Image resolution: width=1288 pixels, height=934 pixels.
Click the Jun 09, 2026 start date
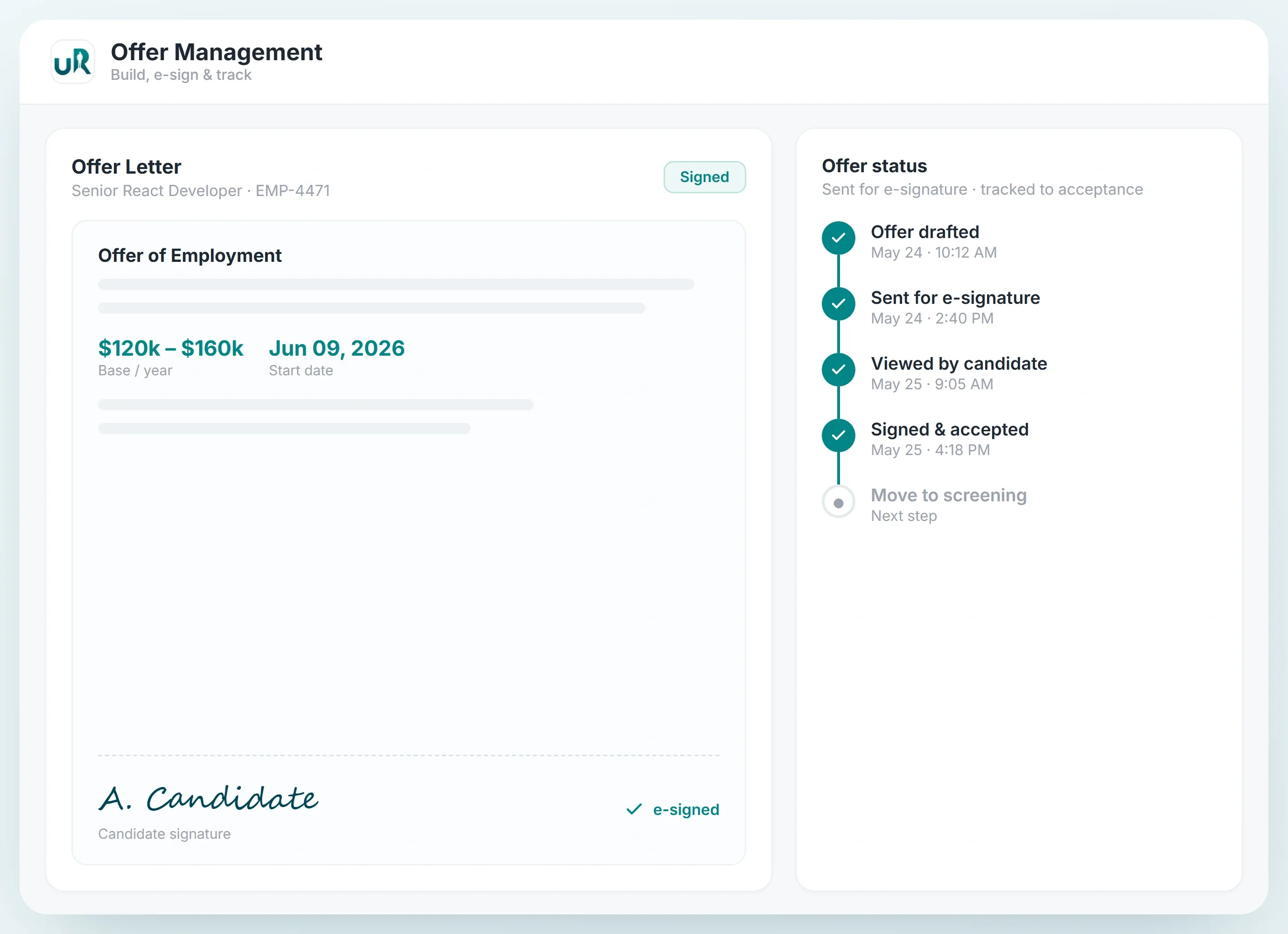click(x=337, y=348)
